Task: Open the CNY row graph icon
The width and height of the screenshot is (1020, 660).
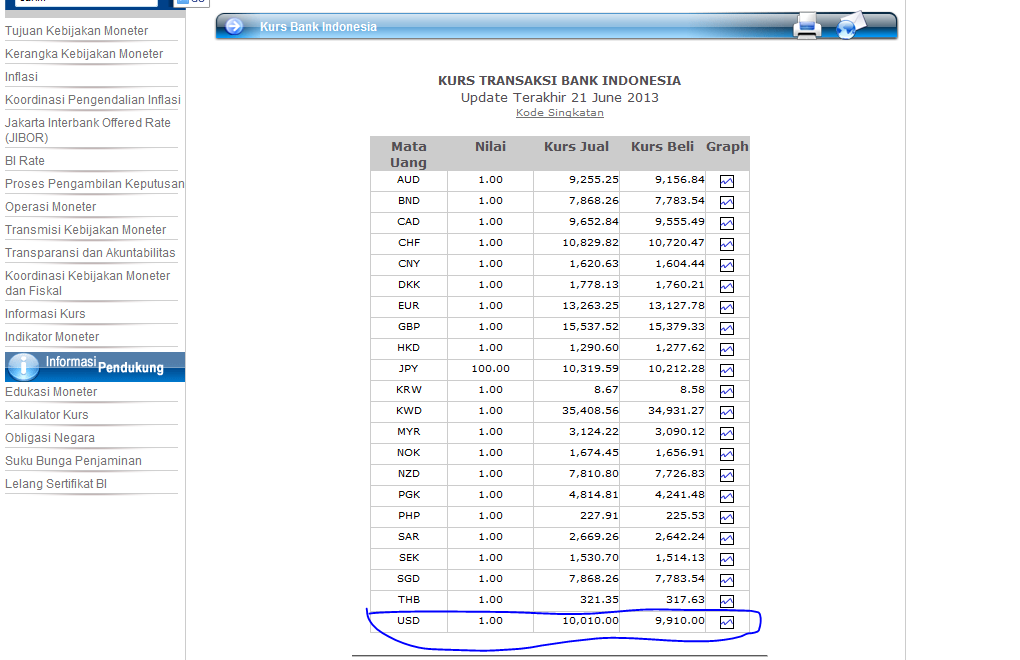Action: pos(727,265)
